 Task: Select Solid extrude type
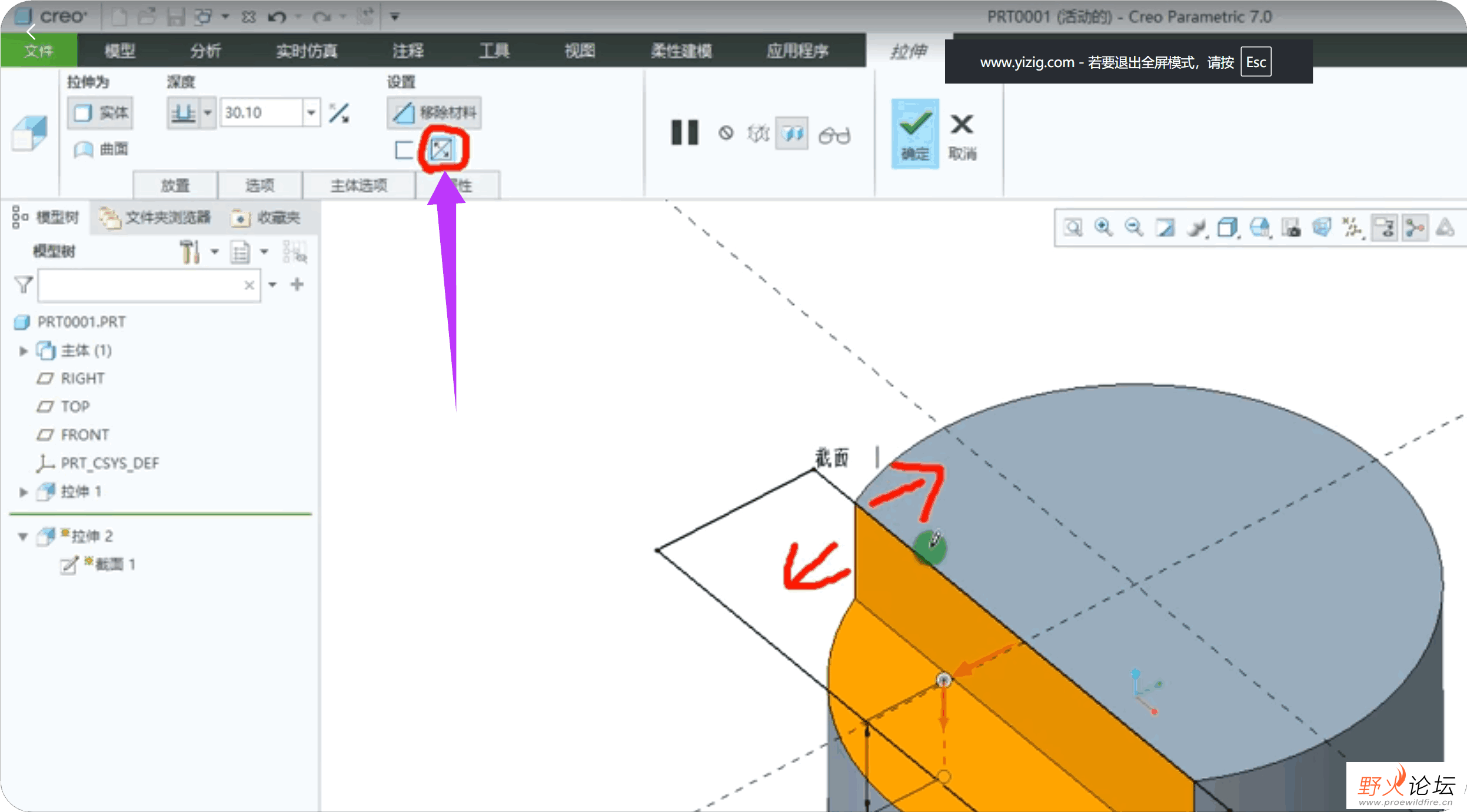(x=101, y=113)
